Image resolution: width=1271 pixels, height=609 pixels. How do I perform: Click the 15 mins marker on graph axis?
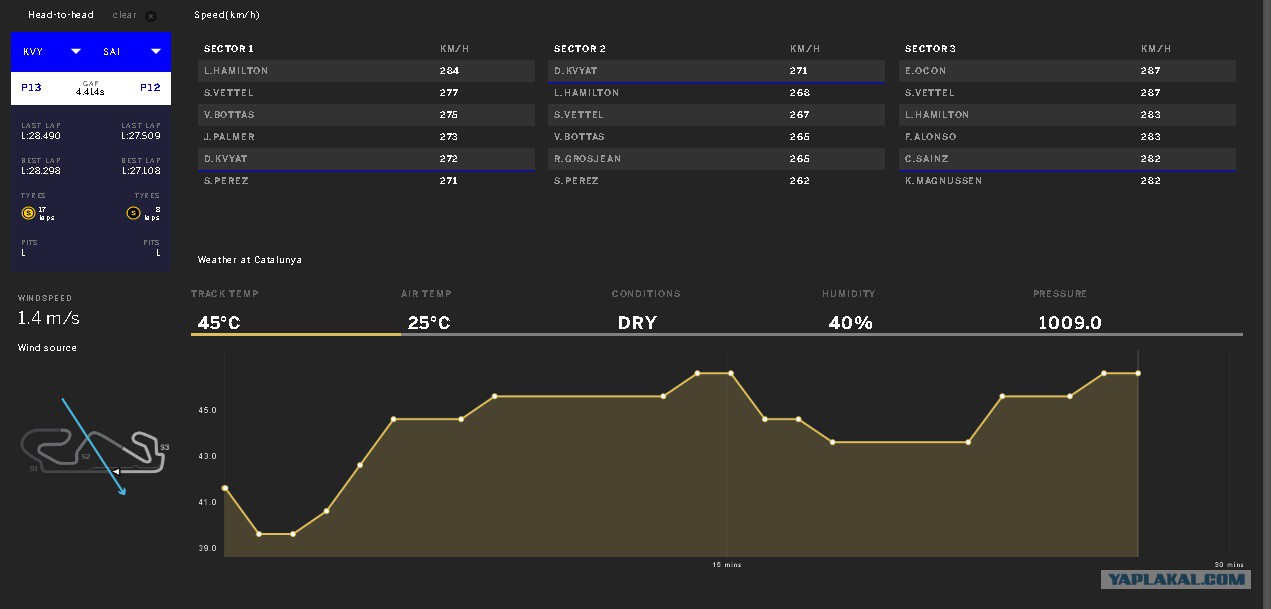[727, 565]
